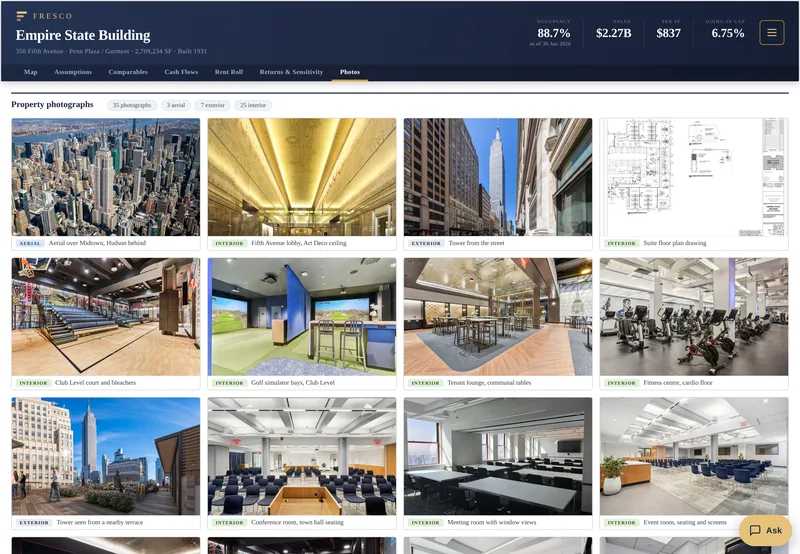Filter by 3 aerial chip

(176, 105)
